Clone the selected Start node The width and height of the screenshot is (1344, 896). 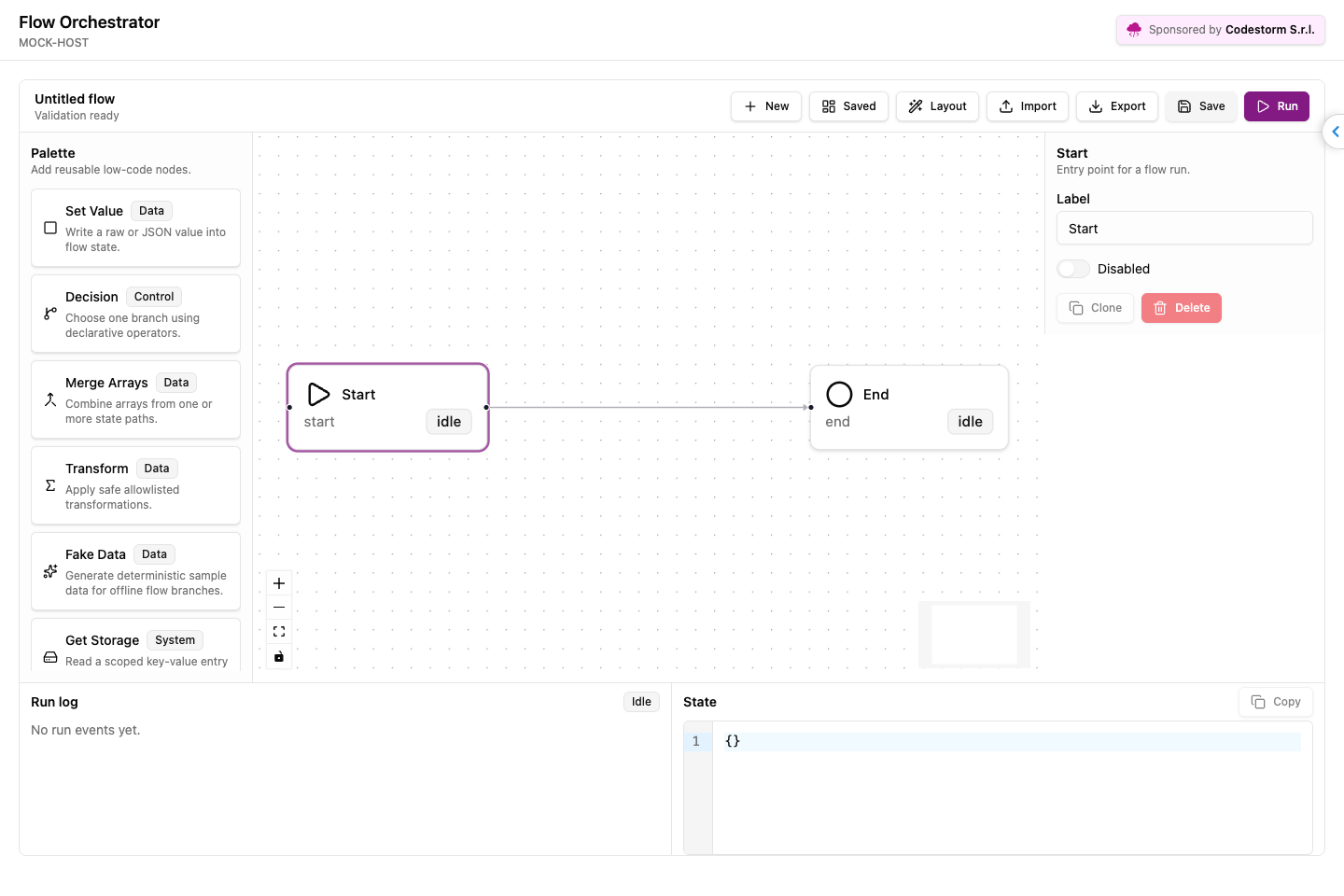(x=1096, y=308)
